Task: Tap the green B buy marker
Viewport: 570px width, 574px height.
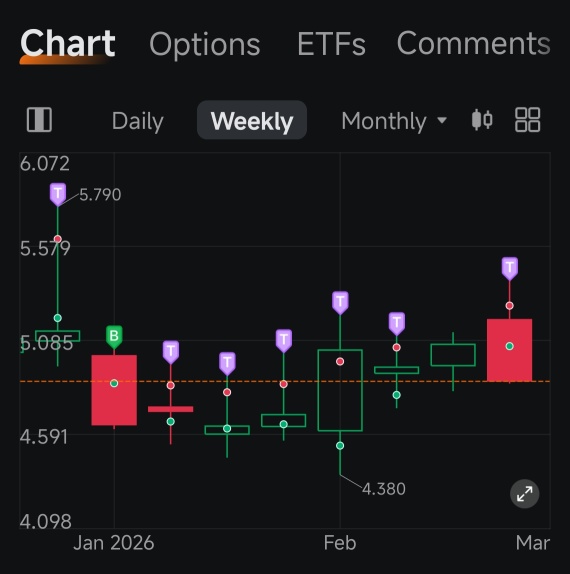Action: 114,337
